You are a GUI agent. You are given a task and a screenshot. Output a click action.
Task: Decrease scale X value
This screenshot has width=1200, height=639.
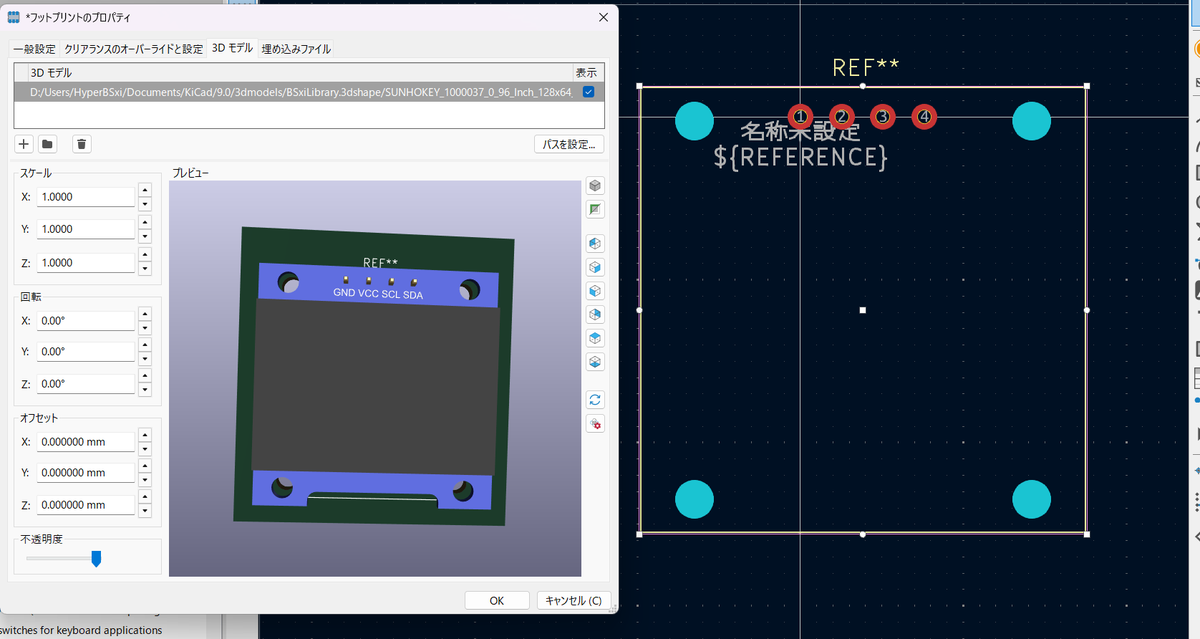click(144, 203)
